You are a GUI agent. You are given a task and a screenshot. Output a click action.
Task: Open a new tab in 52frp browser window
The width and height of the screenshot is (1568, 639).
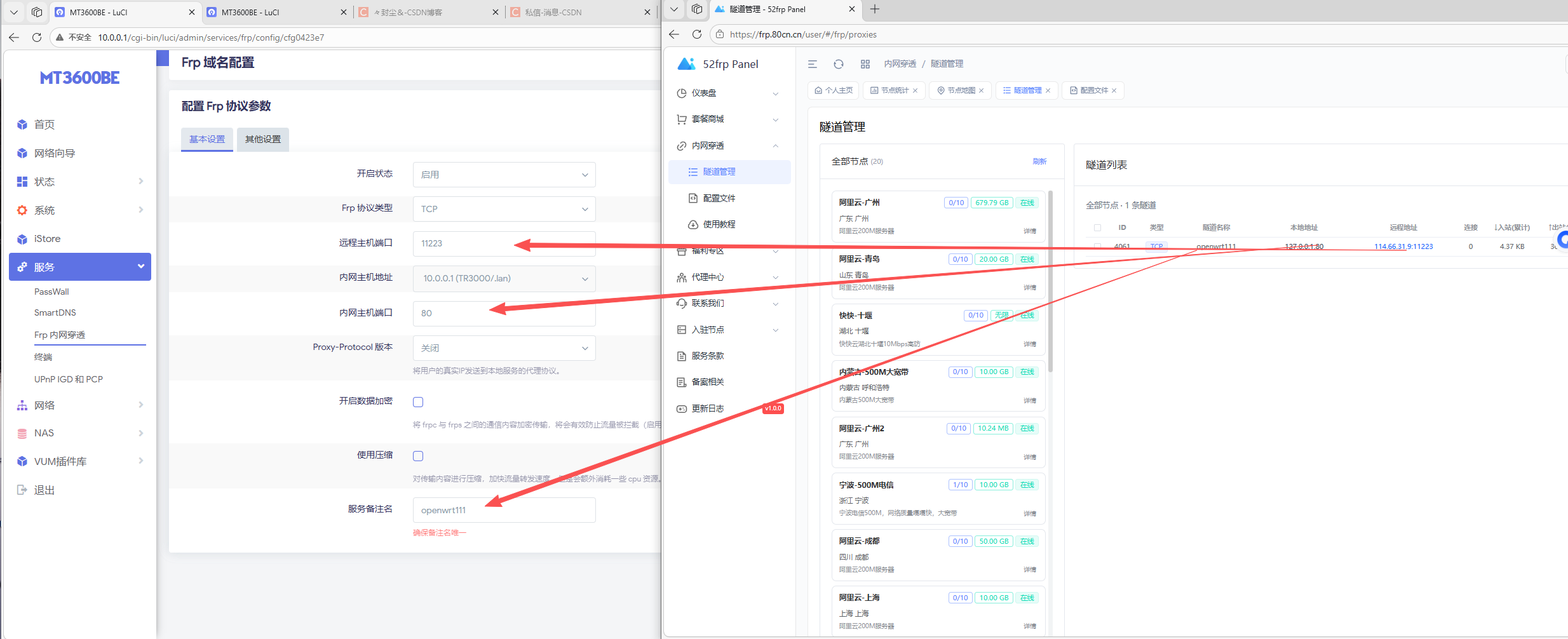(x=875, y=9)
